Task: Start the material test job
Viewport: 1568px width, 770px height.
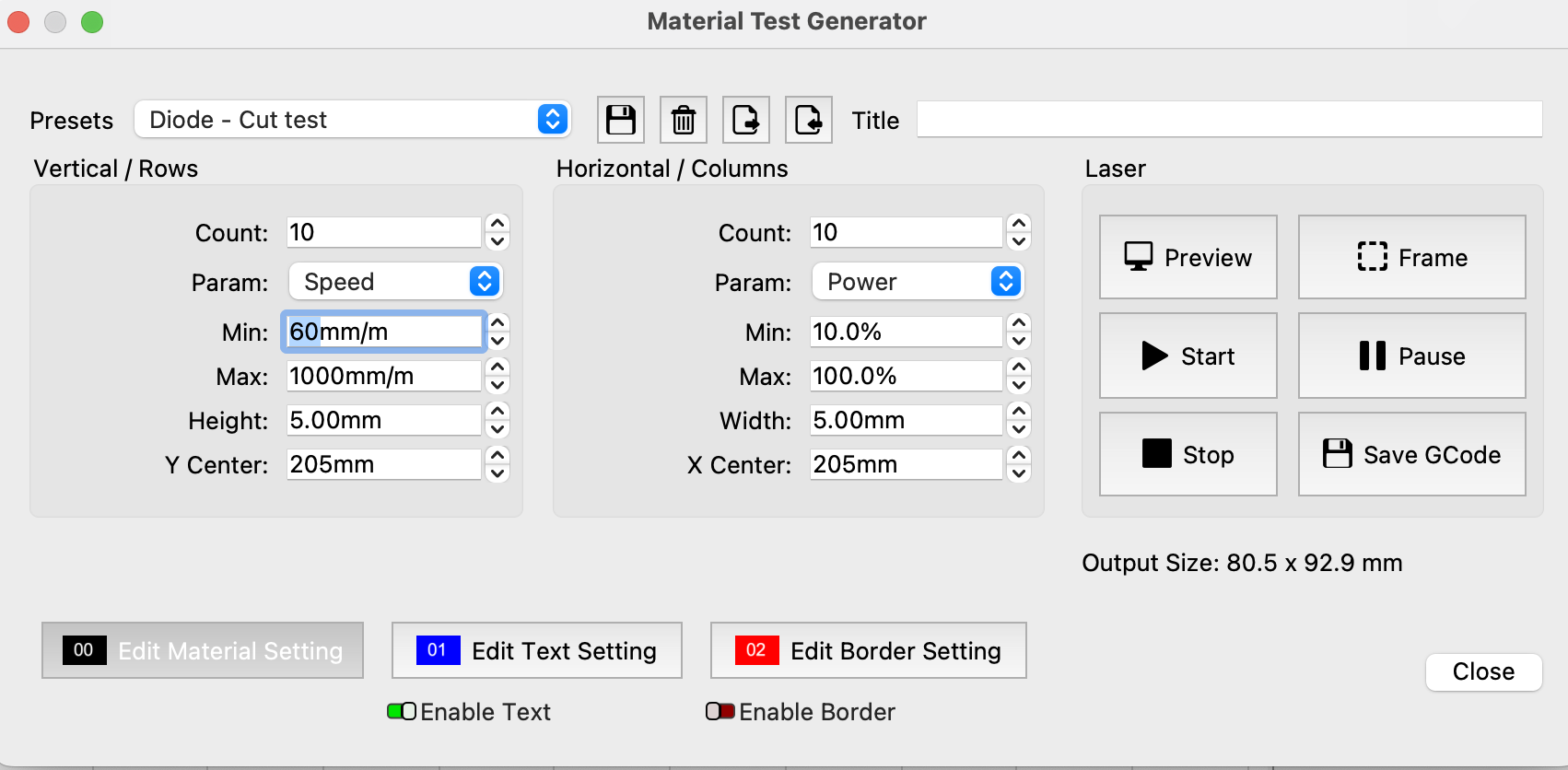Action: [1188, 356]
